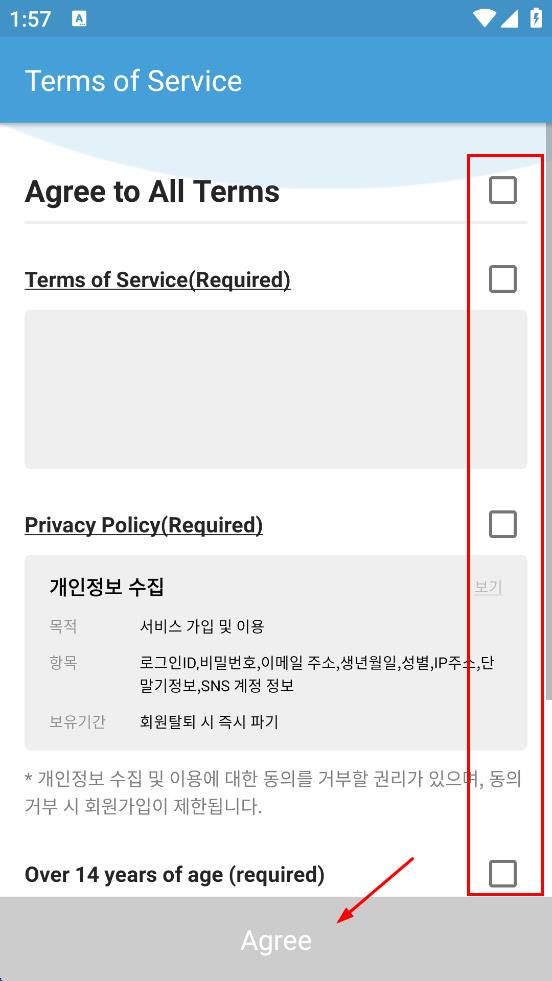This screenshot has height=981, width=552.
Task: Confirm the Over 14 years of age checkbox
Action: [x=503, y=873]
